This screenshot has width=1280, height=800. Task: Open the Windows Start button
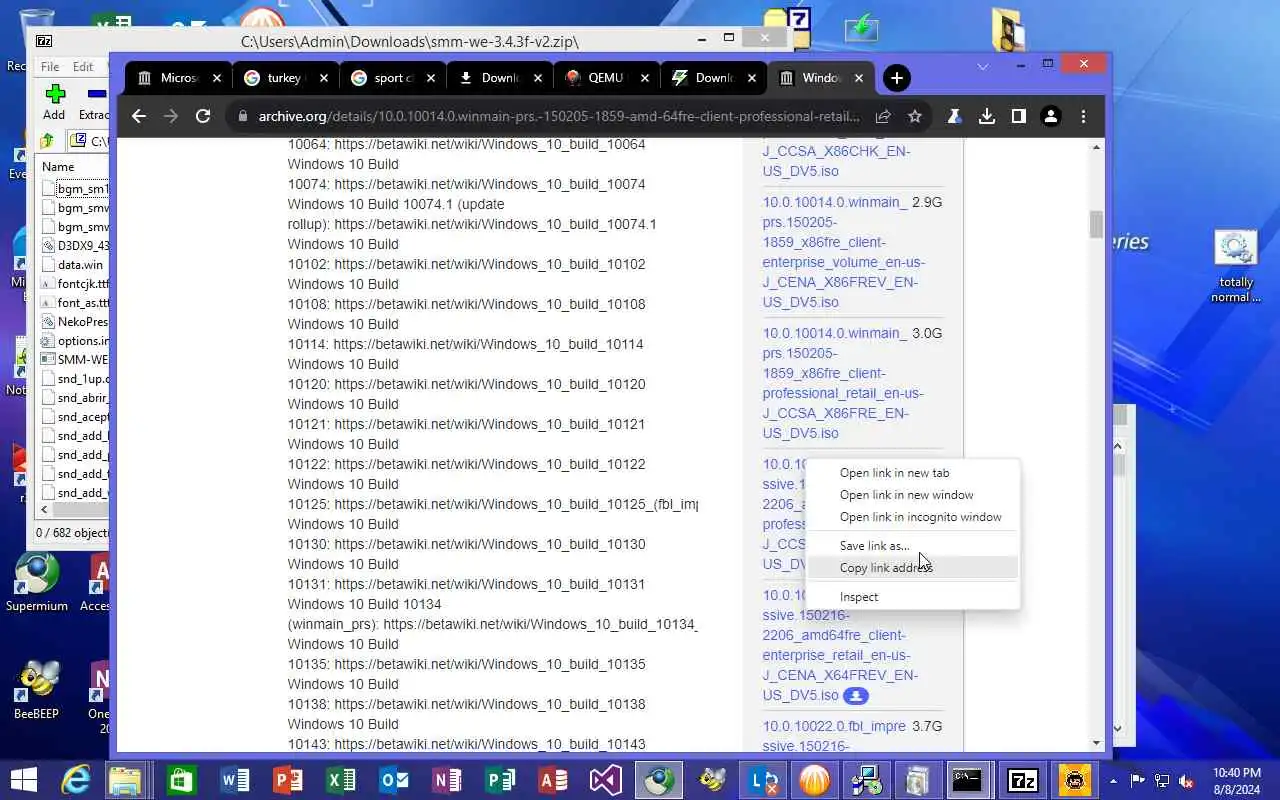coord(24,780)
